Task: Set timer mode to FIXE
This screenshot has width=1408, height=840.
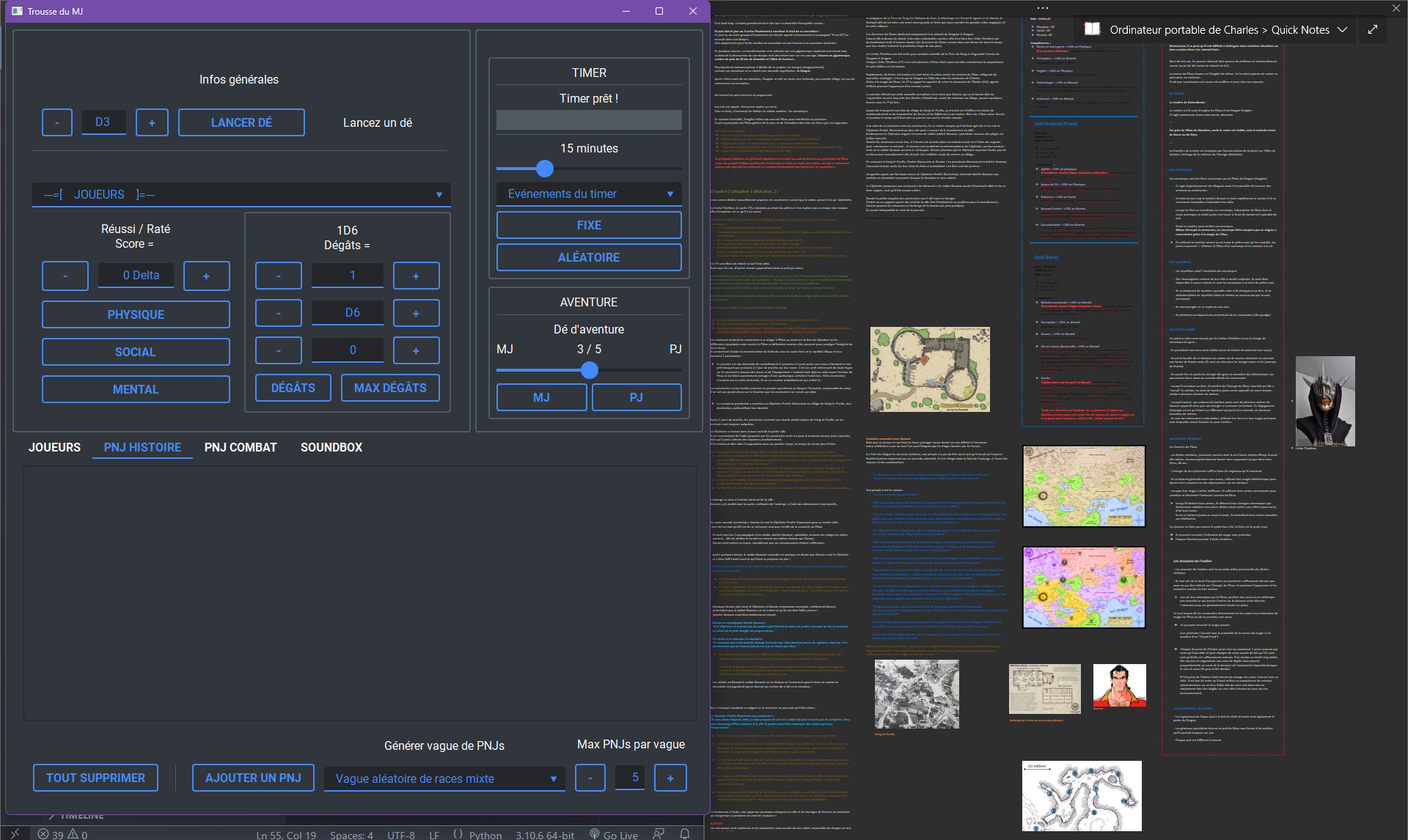Action: click(x=589, y=225)
